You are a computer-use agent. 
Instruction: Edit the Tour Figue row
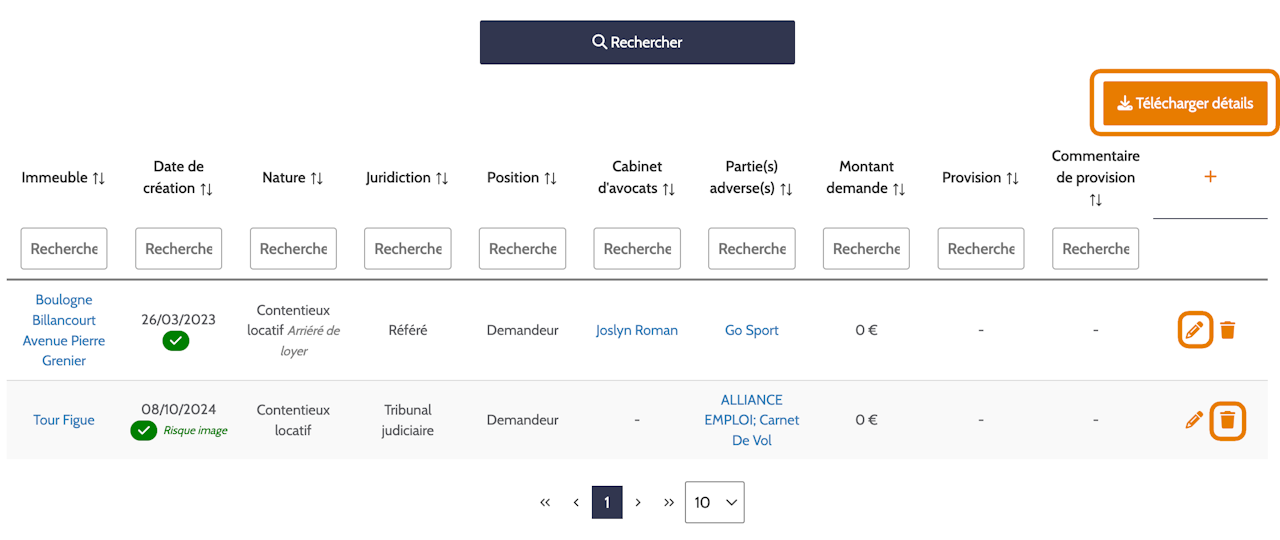point(1194,420)
